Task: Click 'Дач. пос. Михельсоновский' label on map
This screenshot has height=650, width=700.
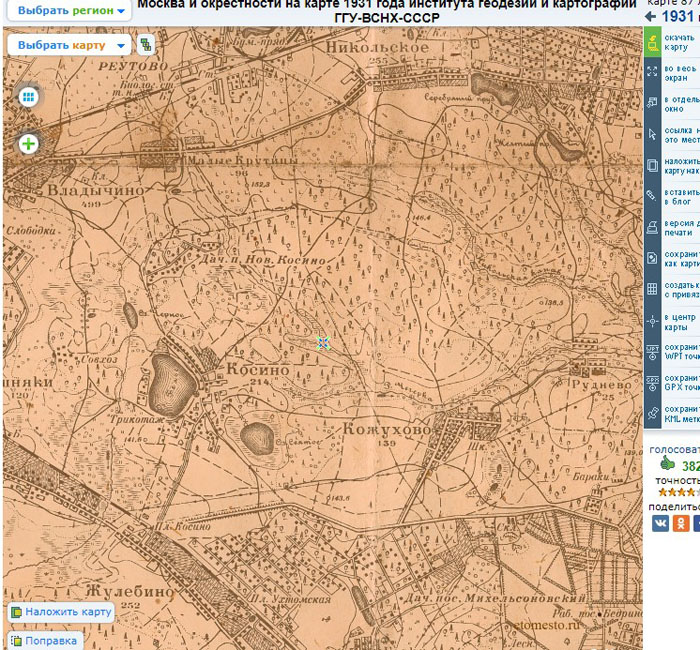Action: 494,597
